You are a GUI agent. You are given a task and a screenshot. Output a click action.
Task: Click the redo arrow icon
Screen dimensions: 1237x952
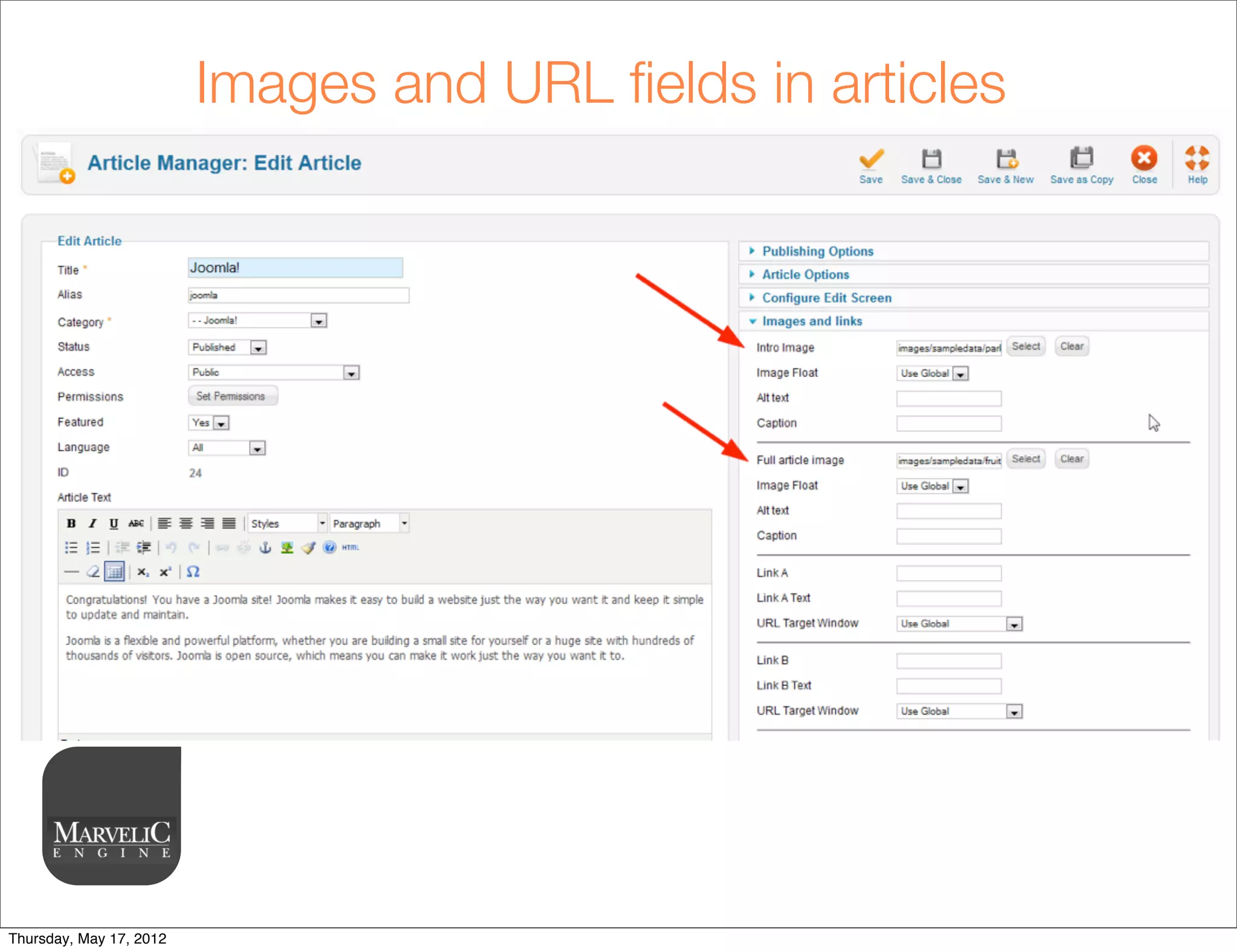point(193,547)
